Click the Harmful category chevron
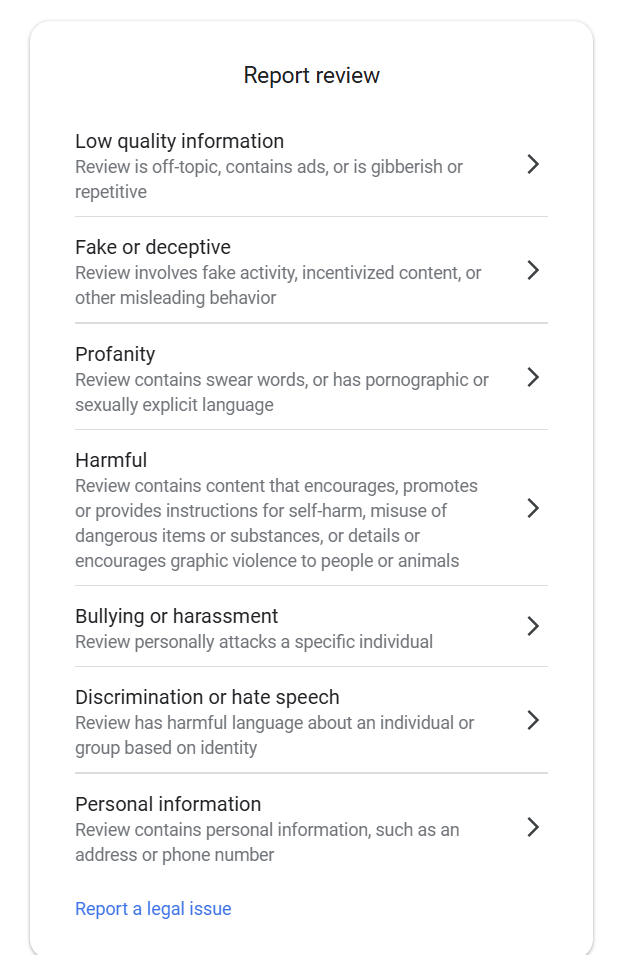This screenshot has width=624, height=955. (533, 509)
